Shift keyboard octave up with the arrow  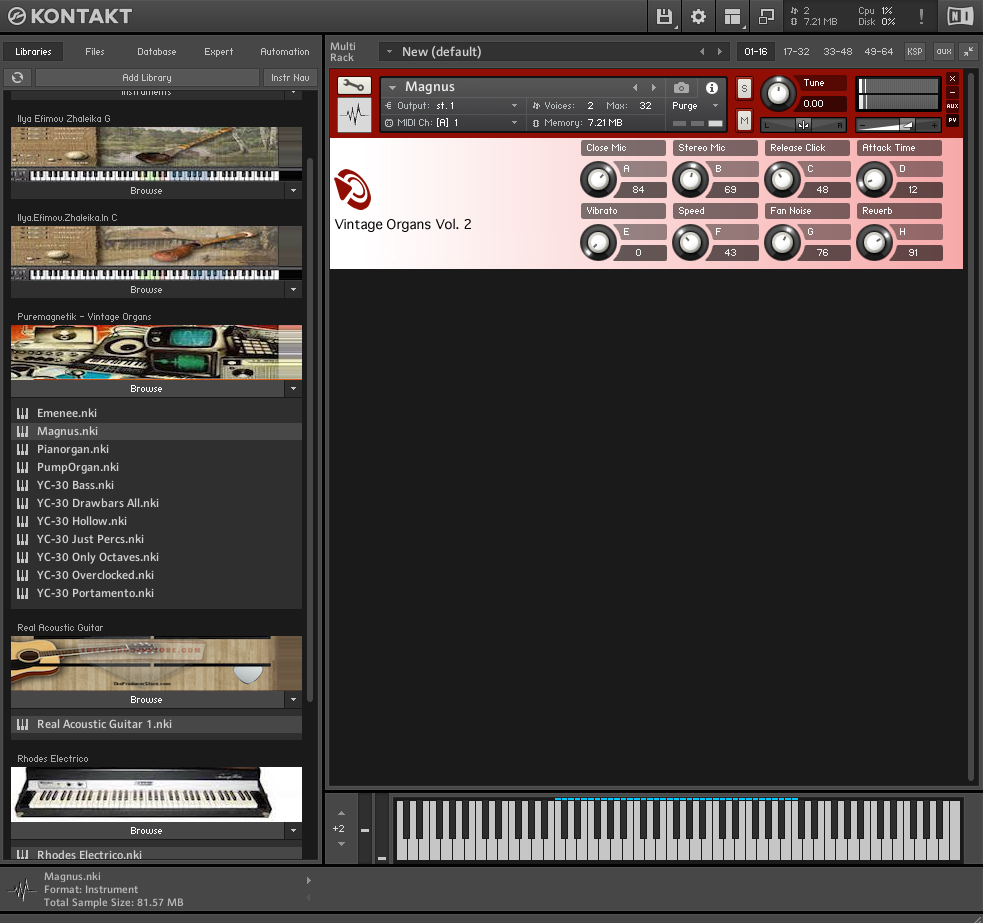(x=342, y=813)
